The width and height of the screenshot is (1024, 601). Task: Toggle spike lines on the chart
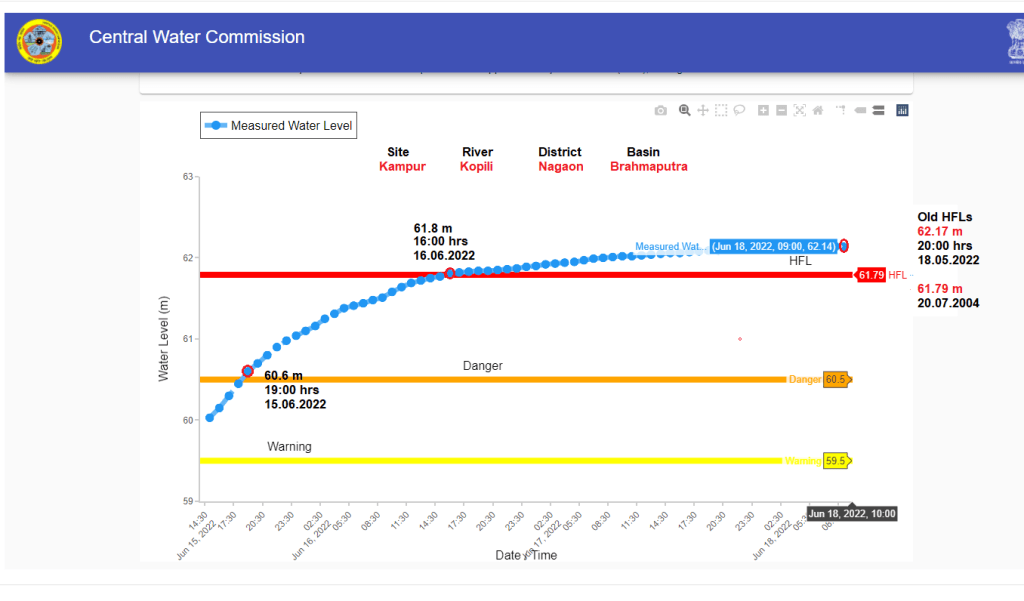(x=841, y=111)
